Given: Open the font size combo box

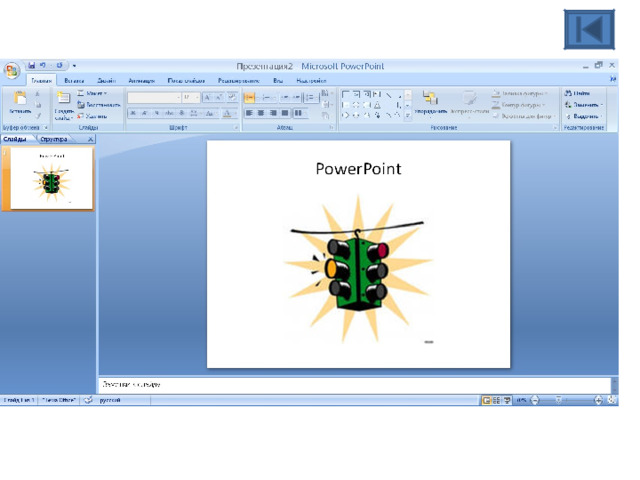Looking at the screenshot, I should pos(191,98).
